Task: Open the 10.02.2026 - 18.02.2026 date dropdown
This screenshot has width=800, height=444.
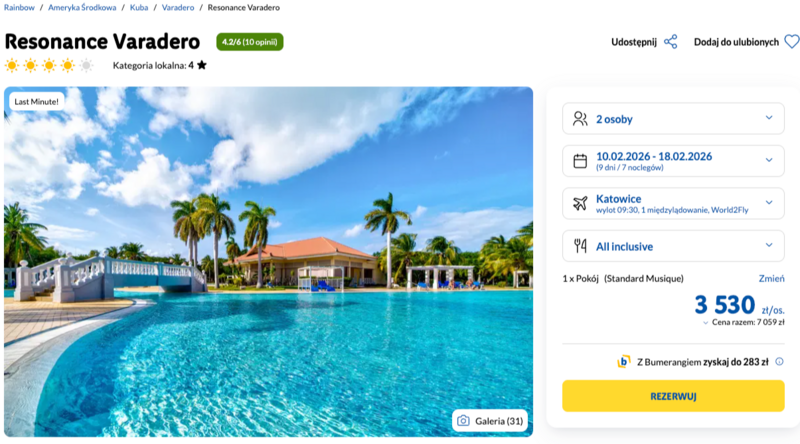Action: coord(768,161)
